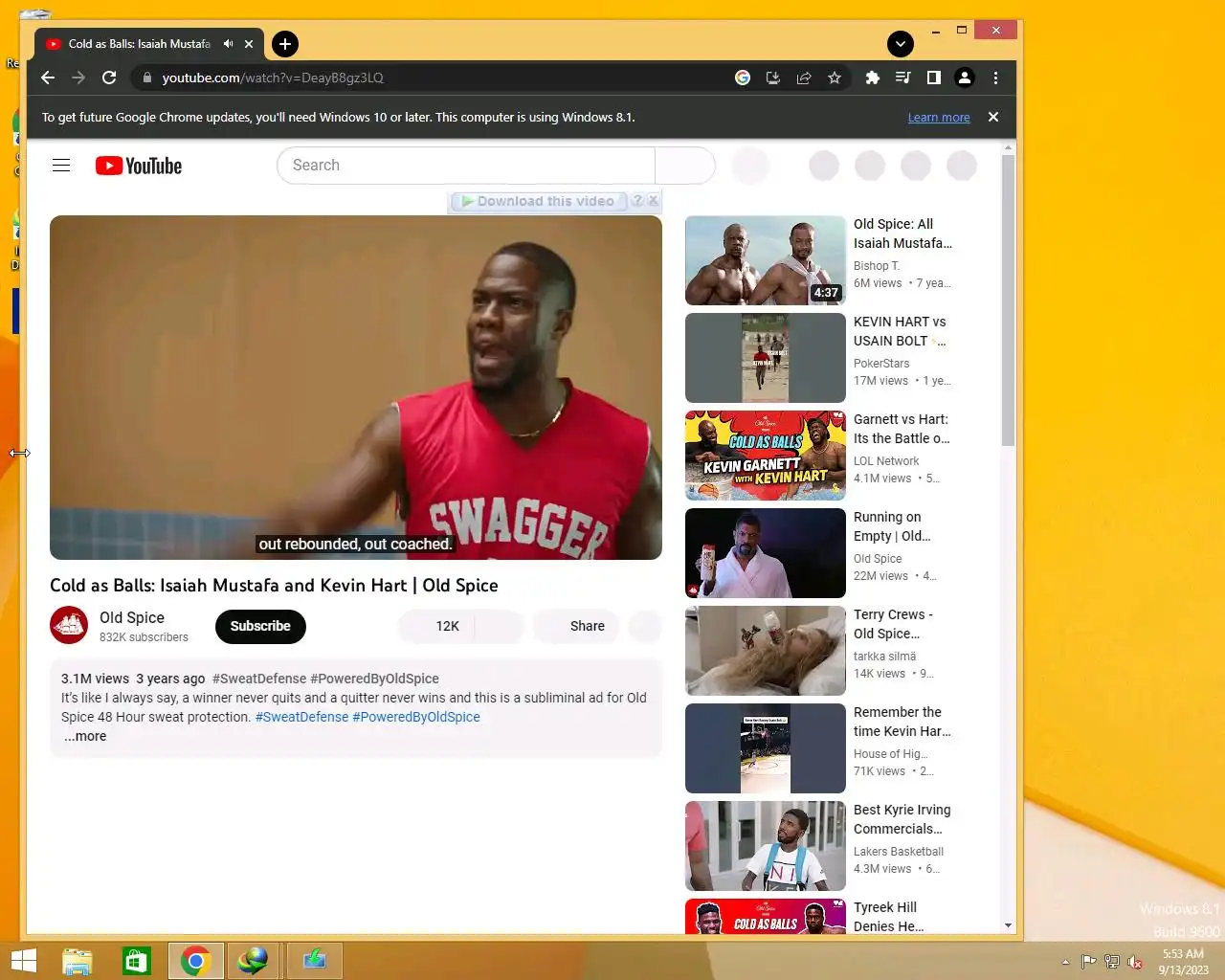Open Garnett vs Hart video thumbnail
The height and width of the screenshot is (980, 1225).
pos(766,456)
